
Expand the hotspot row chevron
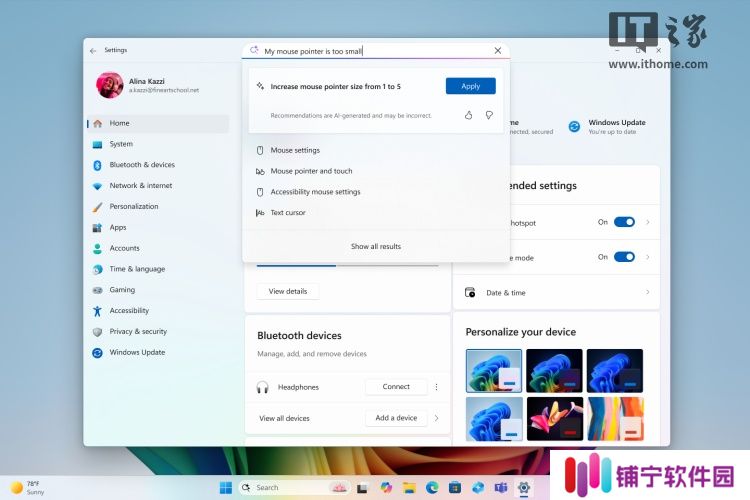pos(648,222)
